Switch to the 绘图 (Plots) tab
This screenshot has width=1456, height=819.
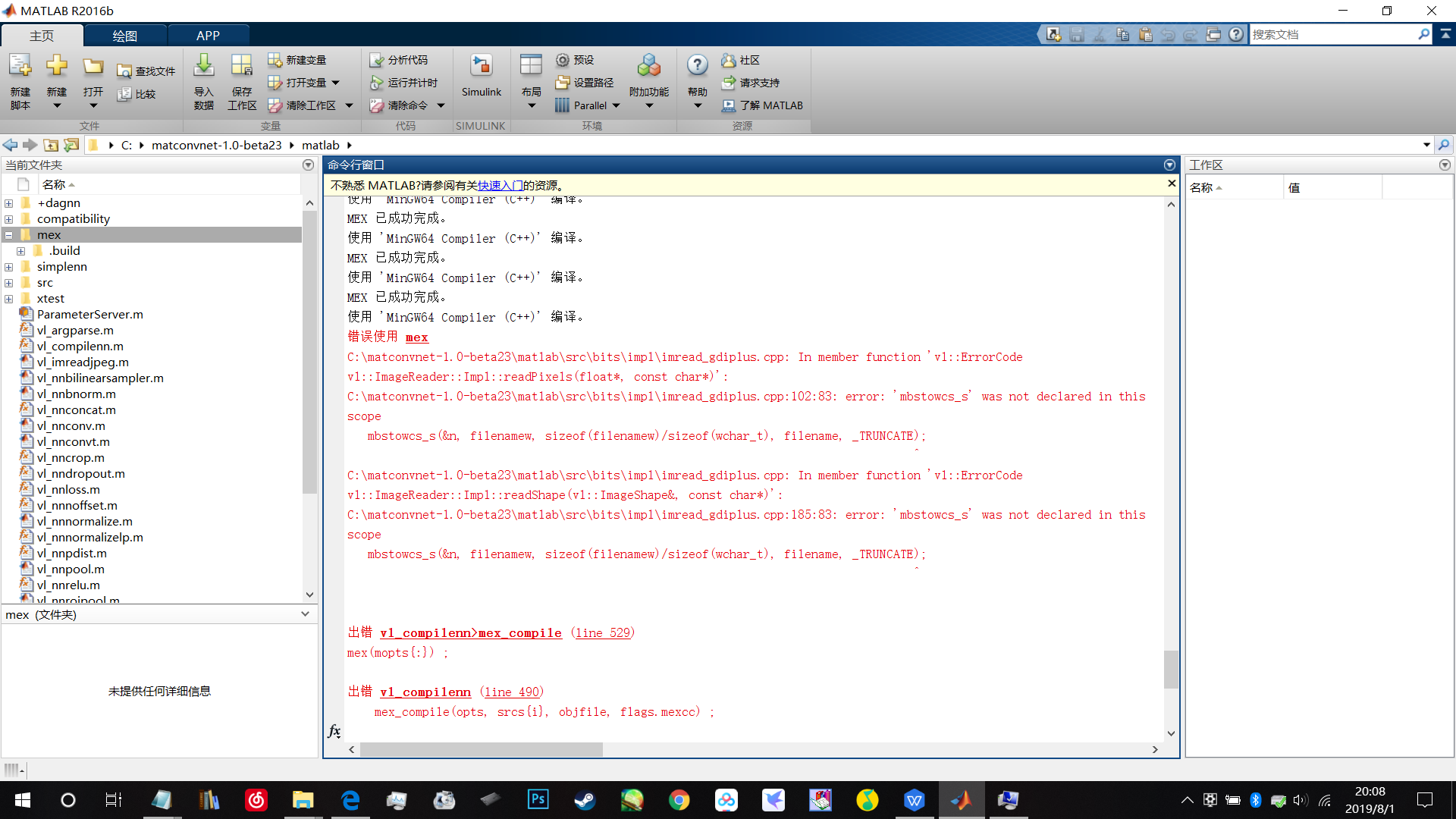125,36
